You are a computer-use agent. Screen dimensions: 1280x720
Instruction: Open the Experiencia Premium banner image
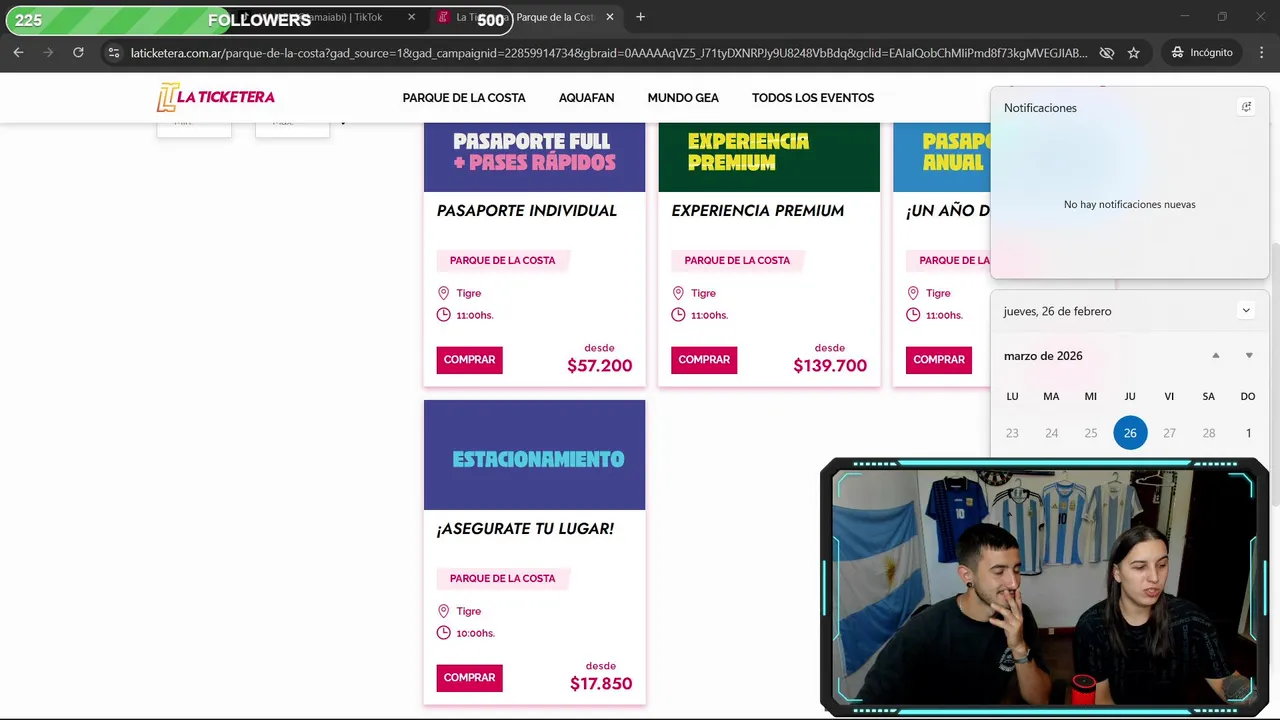click(769, 157)
